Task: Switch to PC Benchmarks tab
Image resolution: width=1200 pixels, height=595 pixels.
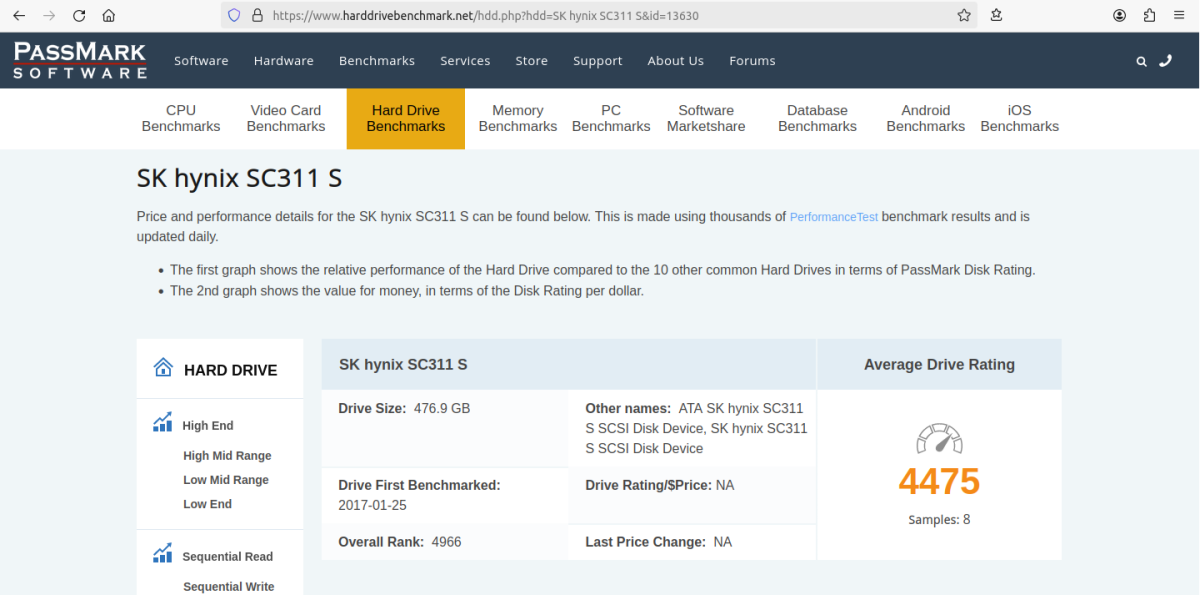Action: pos(611,118)
